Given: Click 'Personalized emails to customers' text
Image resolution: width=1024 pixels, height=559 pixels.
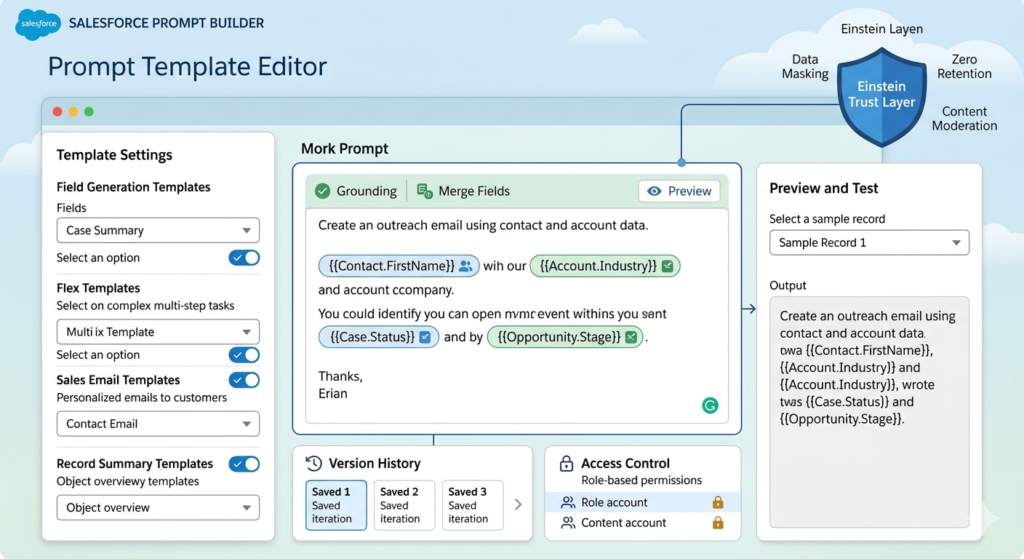Looking at the screenshot, I should [142, 398].
